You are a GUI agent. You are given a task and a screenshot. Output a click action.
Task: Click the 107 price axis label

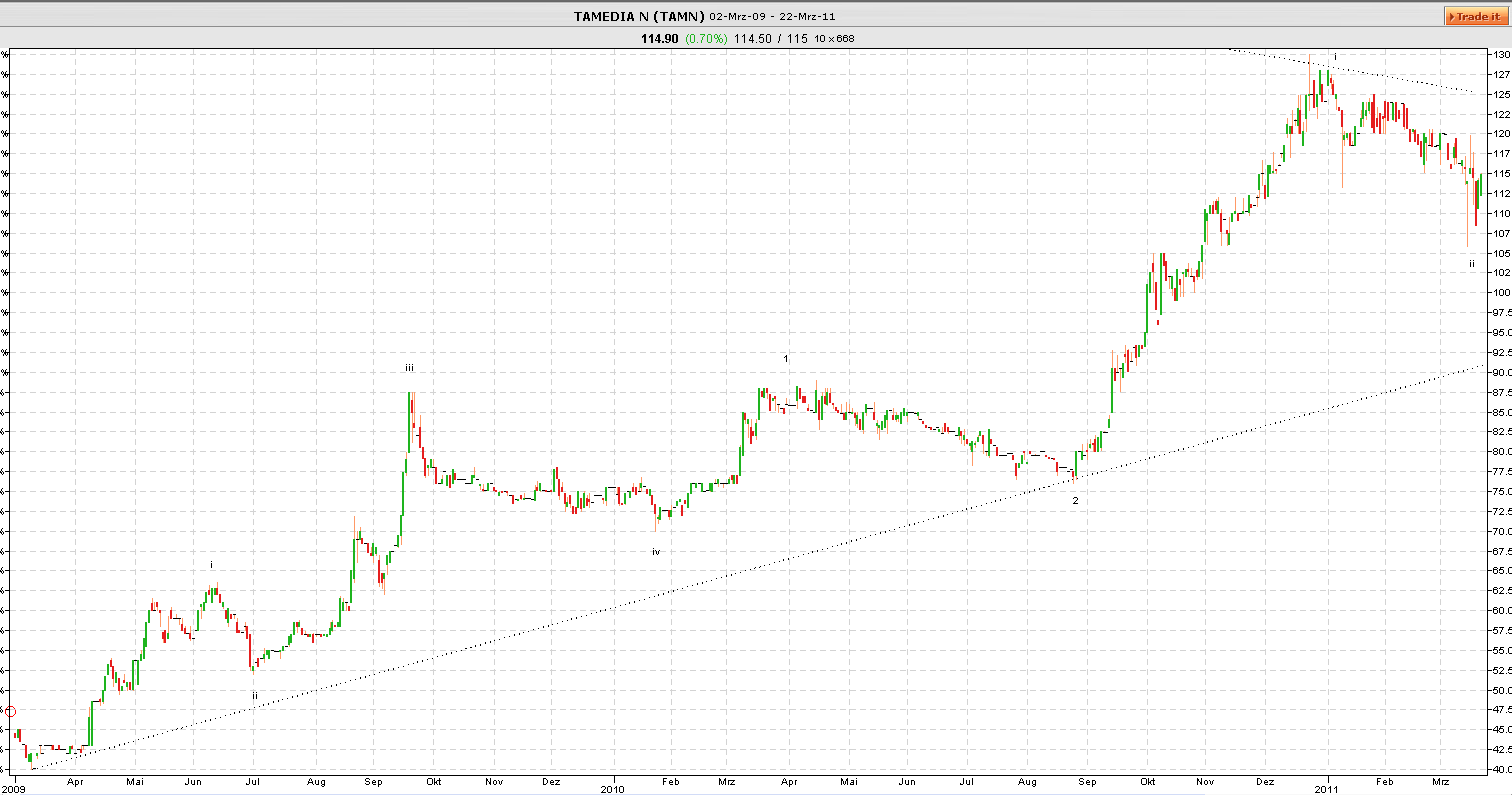point(1501,233)
